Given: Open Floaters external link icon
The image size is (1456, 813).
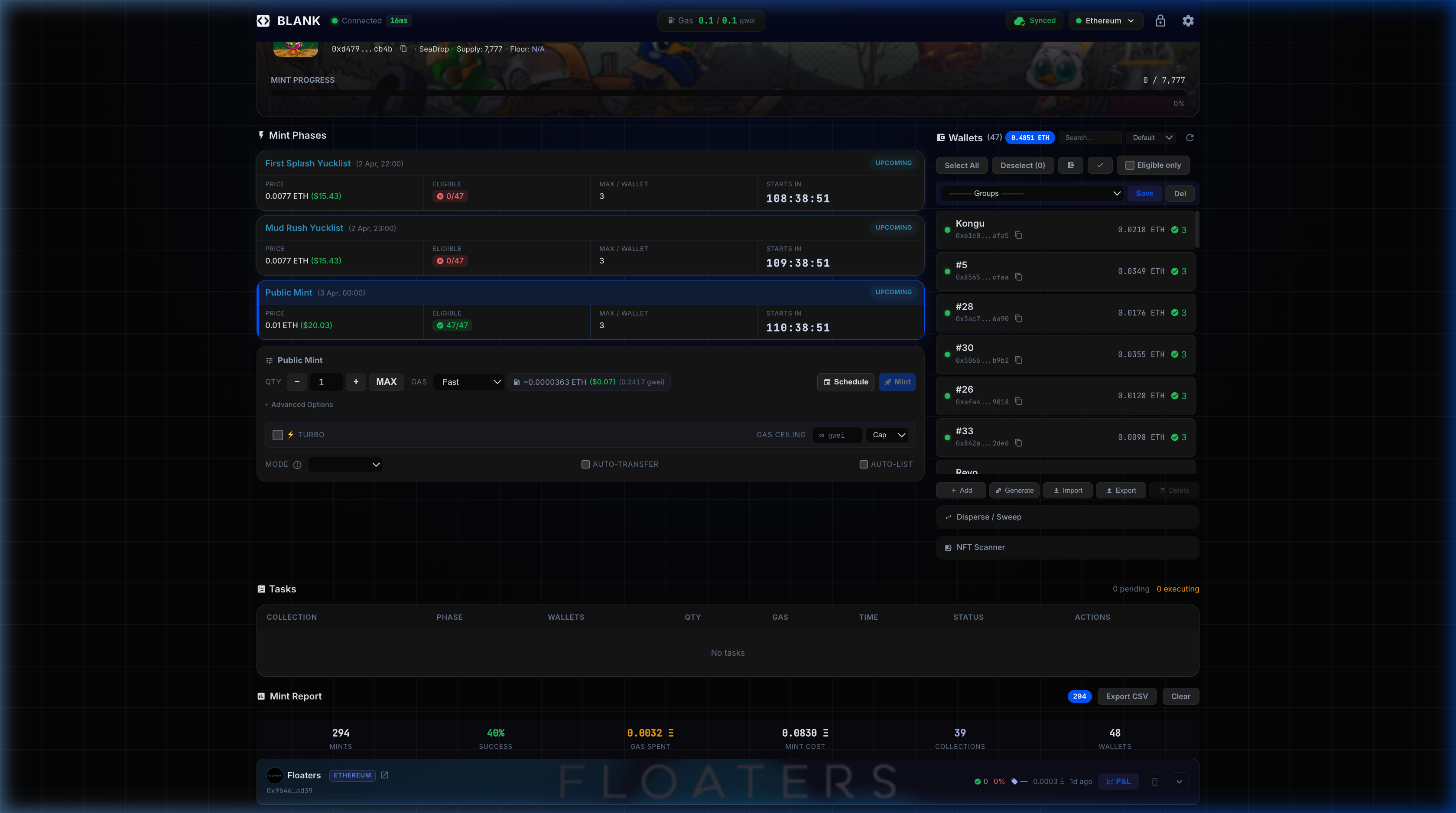Looking at the screenshot, I should click(384, 775).
